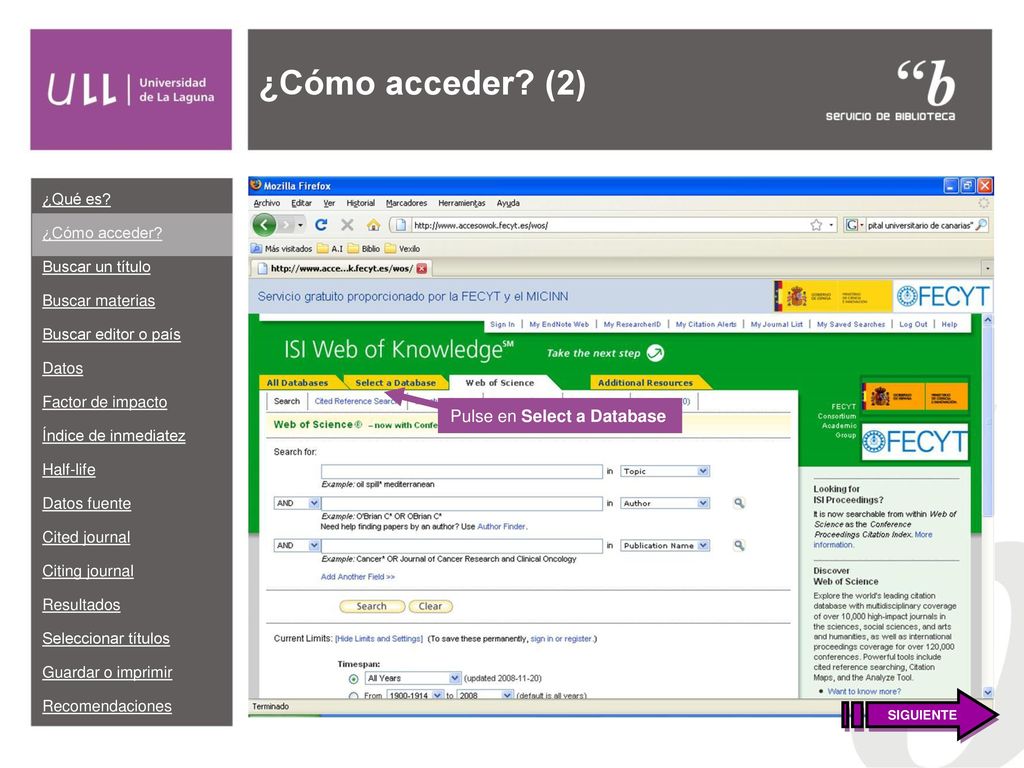Click the Publication Name lookup magnifier icon
Image resolution: width=1024 pixels, height=768 pixels.
(739, 545)
